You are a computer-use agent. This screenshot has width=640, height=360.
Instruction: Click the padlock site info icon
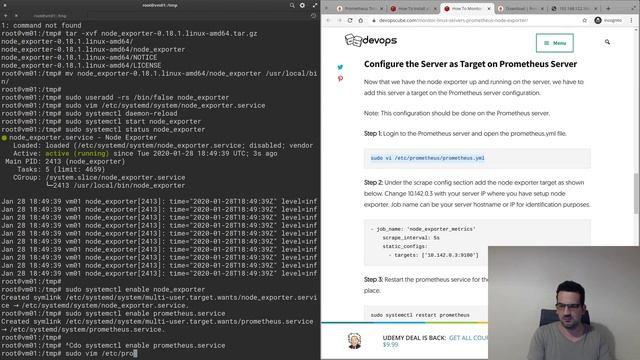point(373,20)
